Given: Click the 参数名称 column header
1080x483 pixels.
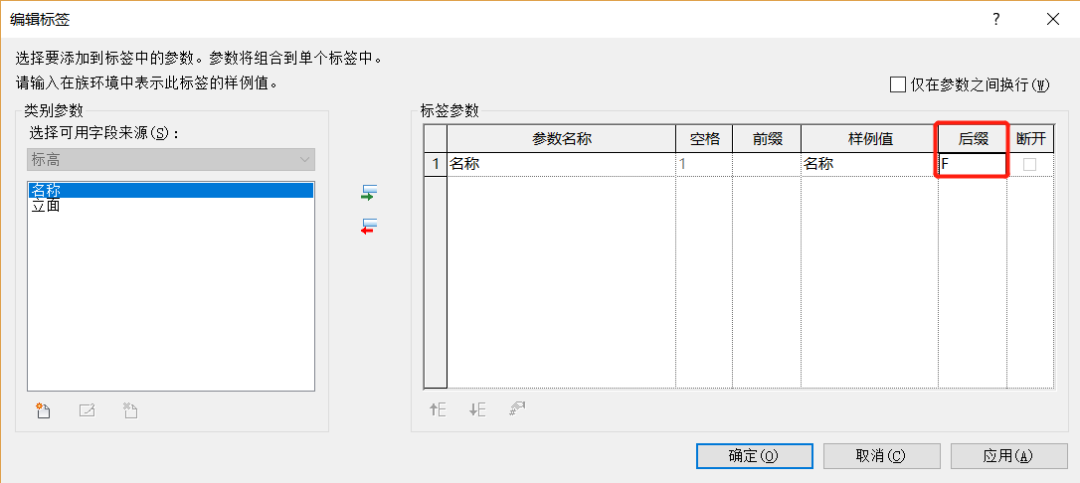Looking at the screenshot, I should point(561,138).
